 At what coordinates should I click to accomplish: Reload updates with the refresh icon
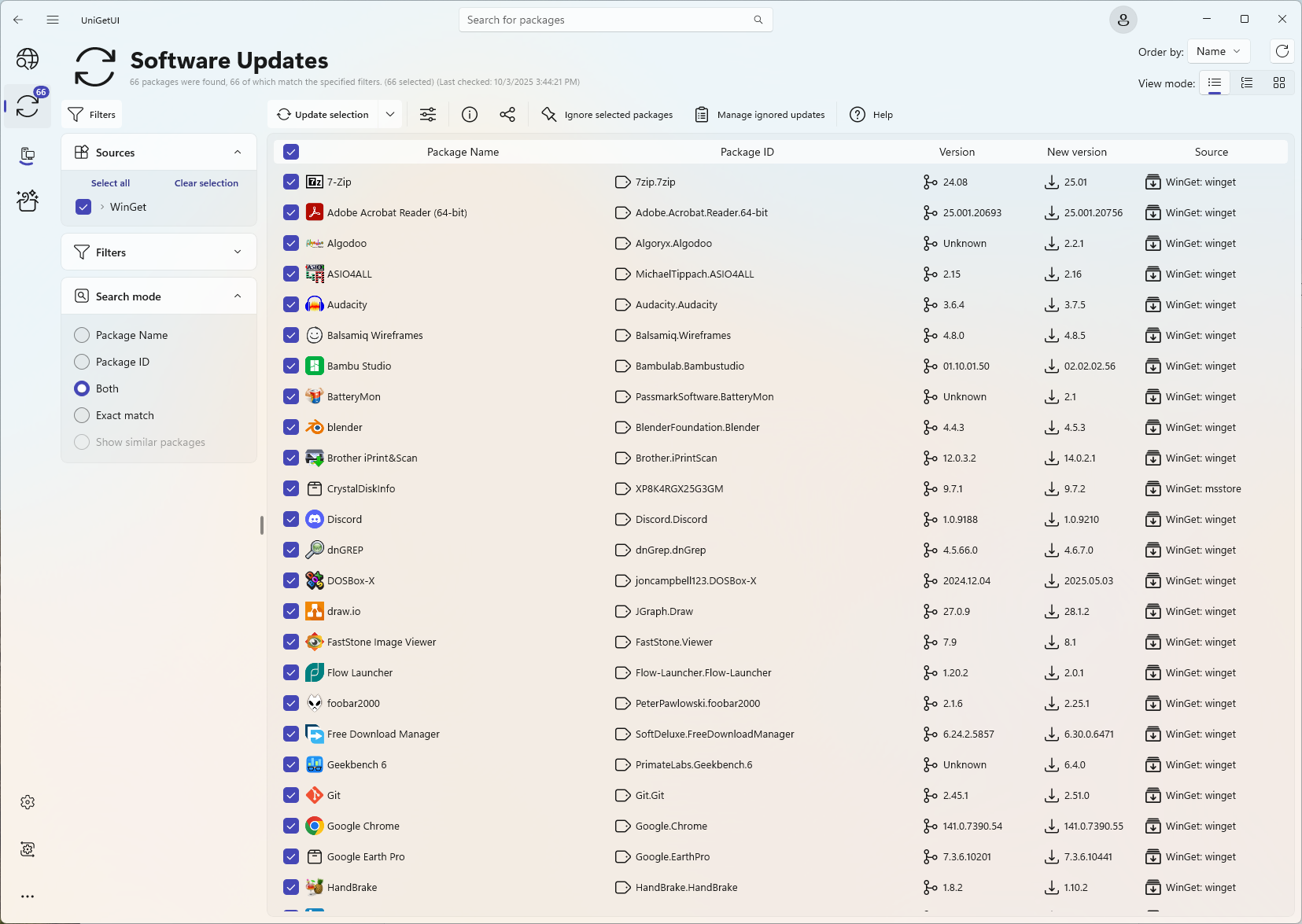click(1282, 51)
